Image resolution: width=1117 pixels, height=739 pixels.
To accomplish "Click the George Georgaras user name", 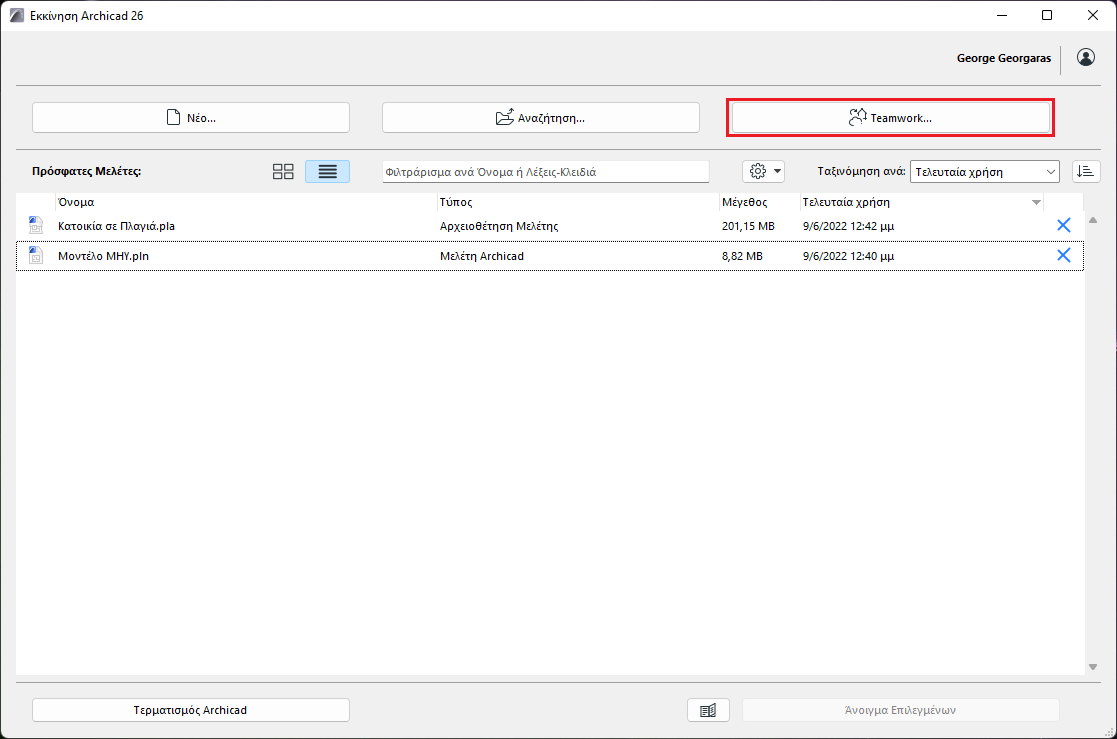I will [x=1004, y=58].
